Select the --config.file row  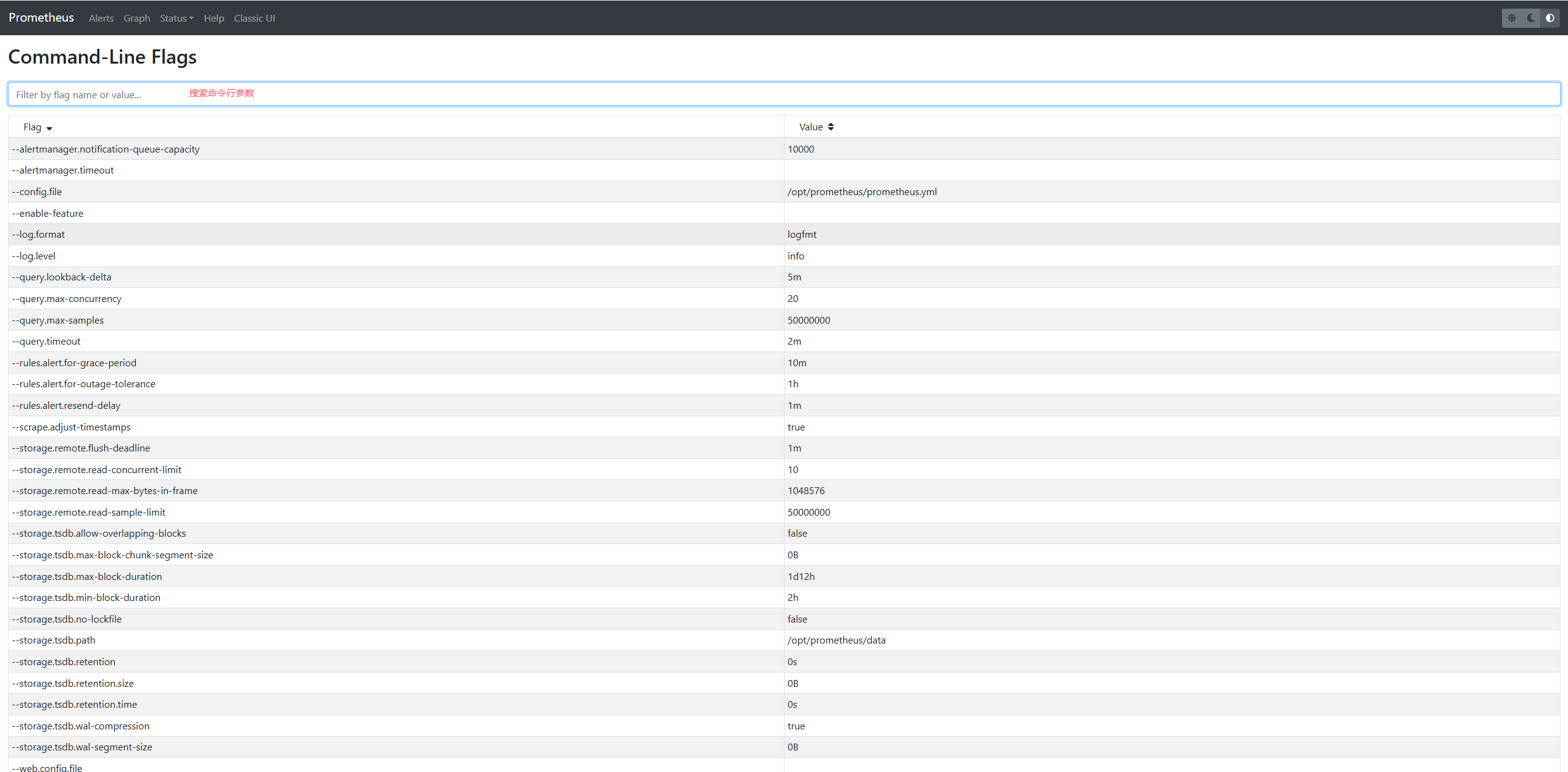(x=37, y=192)
